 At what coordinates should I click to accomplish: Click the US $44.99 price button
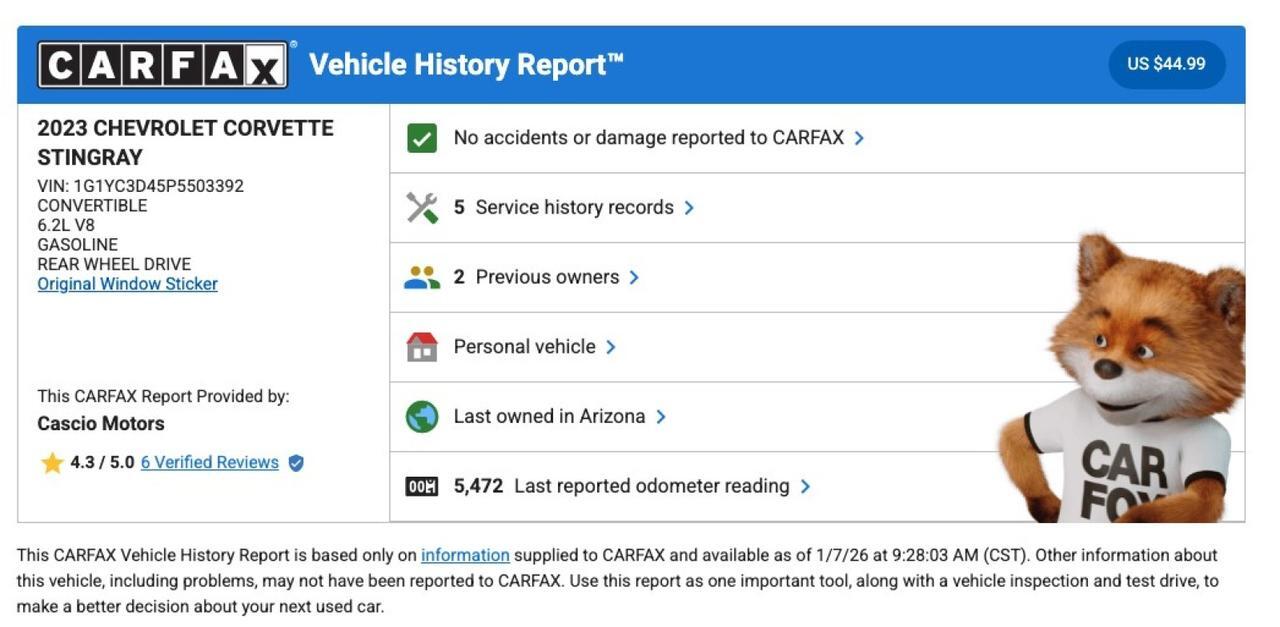1166,64
